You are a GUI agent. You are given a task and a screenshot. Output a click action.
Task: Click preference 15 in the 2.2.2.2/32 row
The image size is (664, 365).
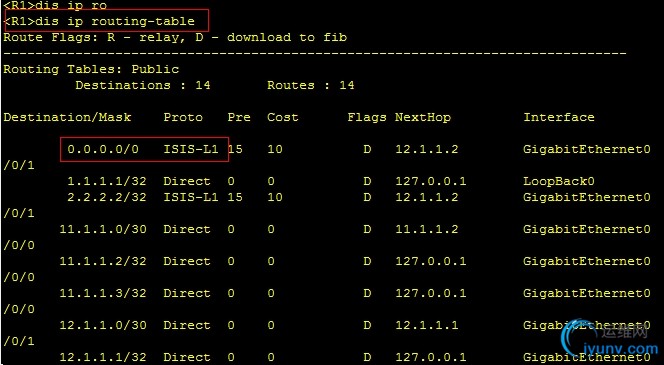pyautogui.click(x=235, y=197)
